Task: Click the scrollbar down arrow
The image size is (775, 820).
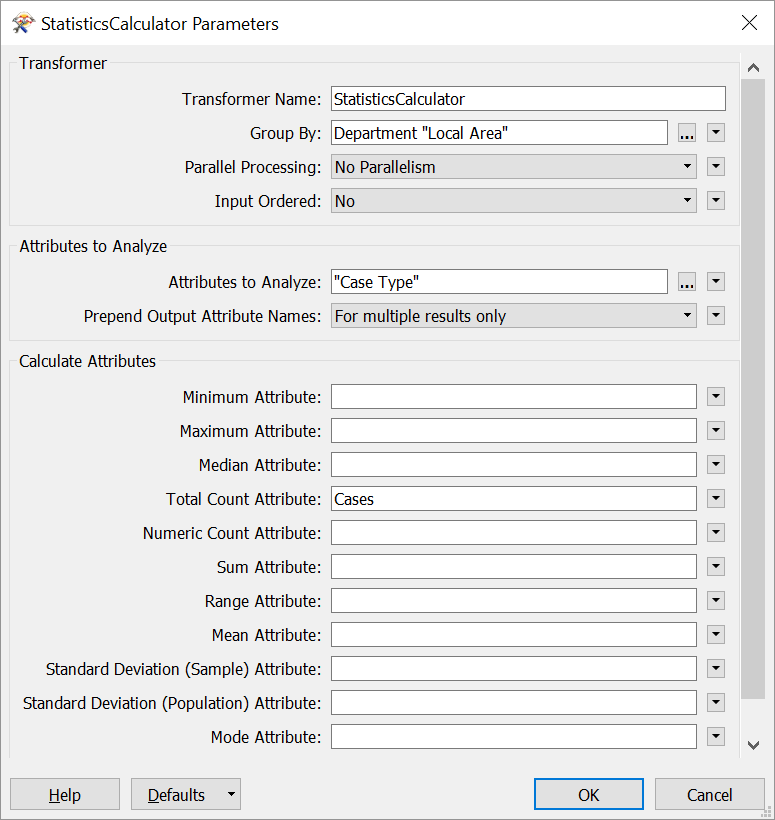Action: [x=753, y=745]
